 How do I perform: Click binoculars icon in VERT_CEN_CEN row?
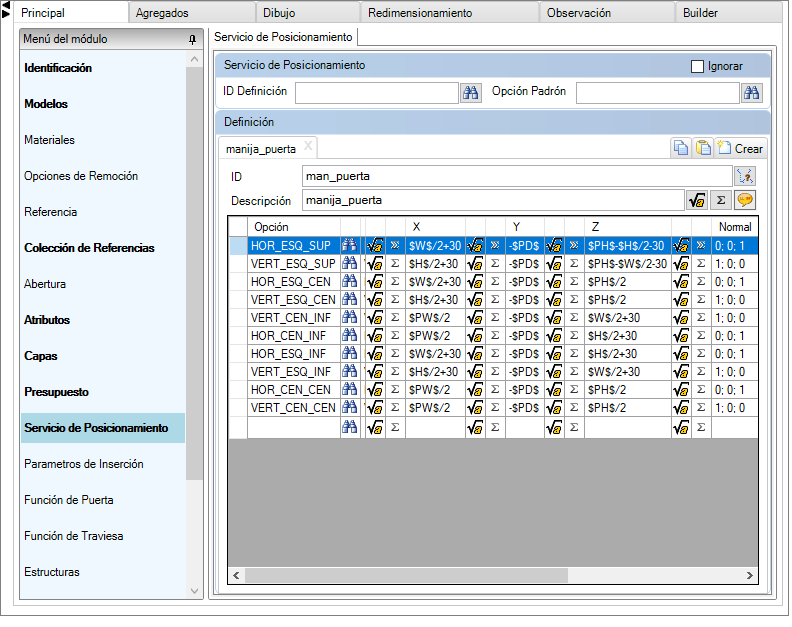(x=350, y=407)
